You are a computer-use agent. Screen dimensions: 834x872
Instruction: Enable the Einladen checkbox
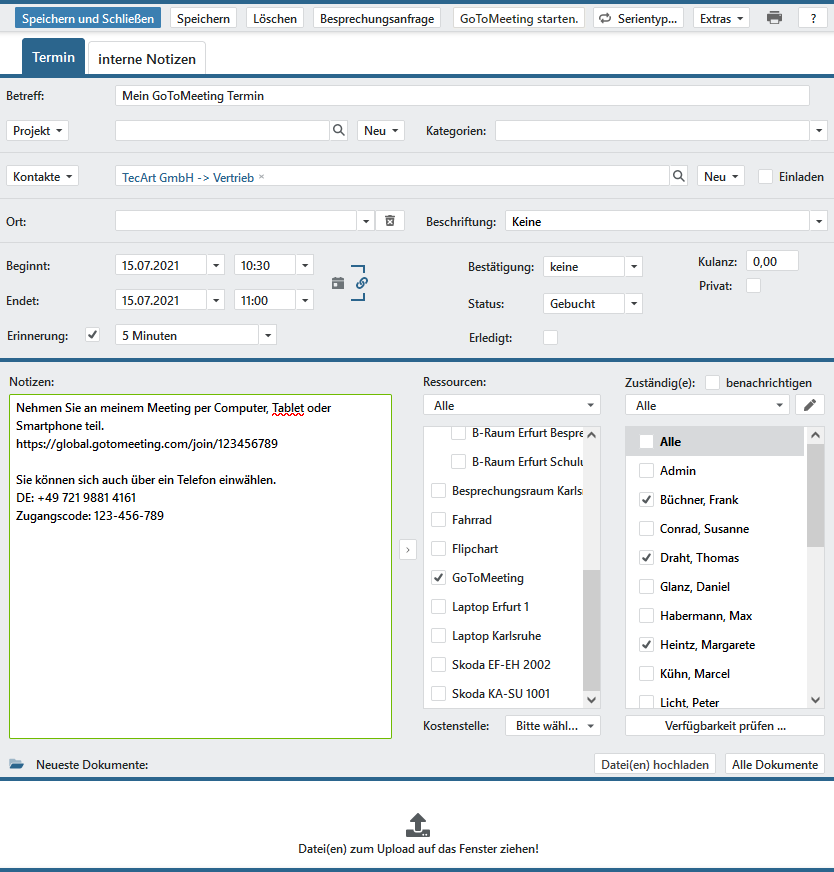point(766,176)
